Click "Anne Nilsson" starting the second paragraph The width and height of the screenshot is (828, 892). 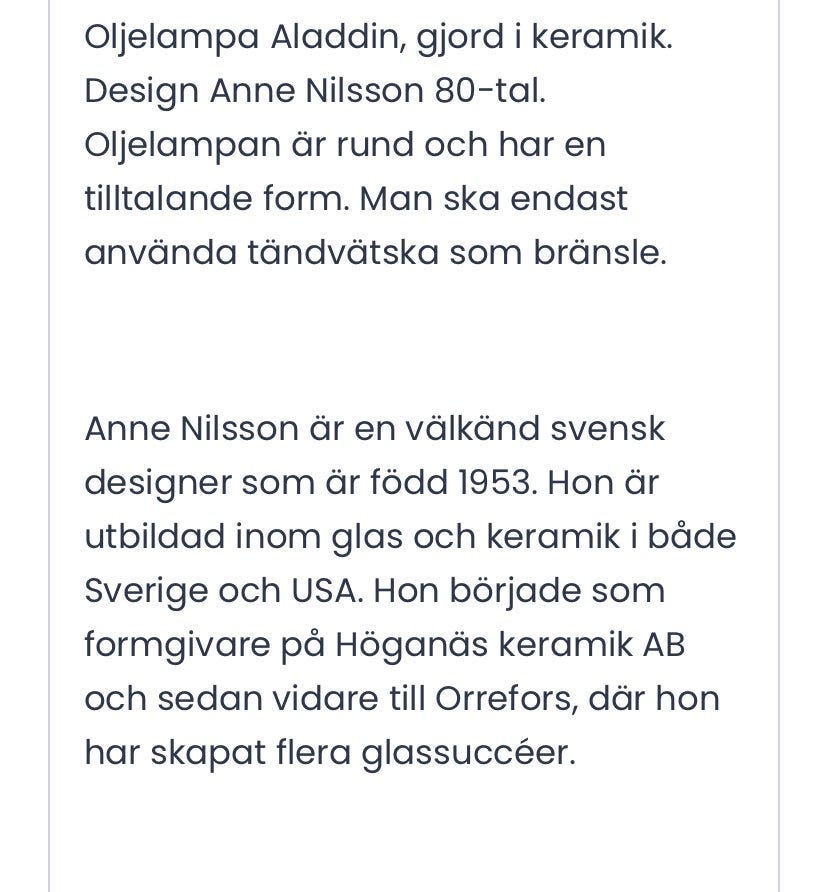pyautogui.click(x=192, y=428)
